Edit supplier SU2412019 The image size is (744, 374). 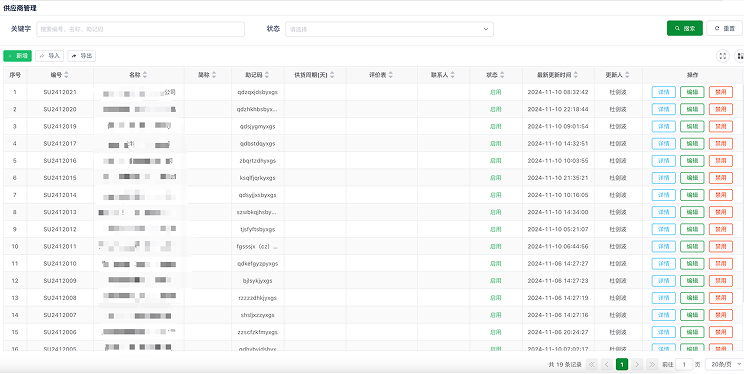pyautogui.click(x=692, y=126)
